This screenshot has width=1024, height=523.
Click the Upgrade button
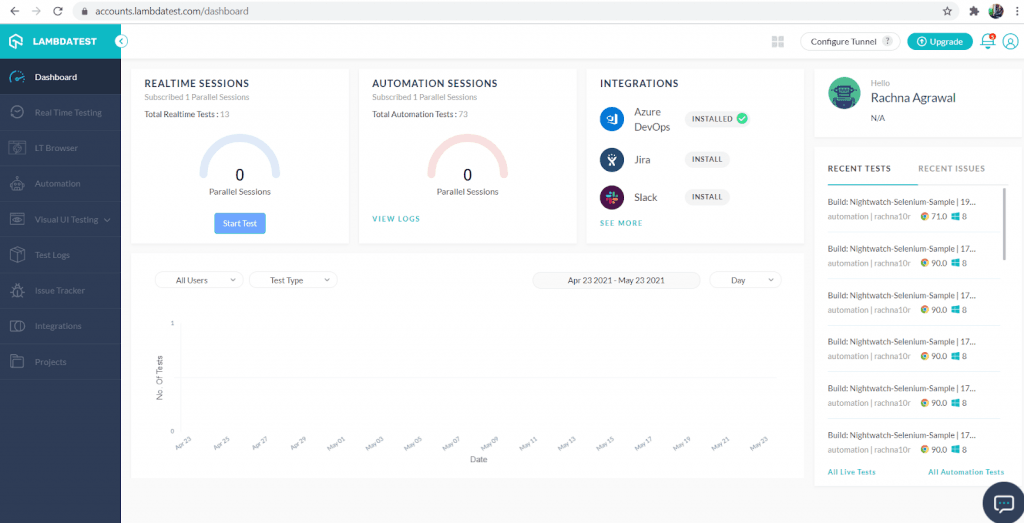pos(939,42)
